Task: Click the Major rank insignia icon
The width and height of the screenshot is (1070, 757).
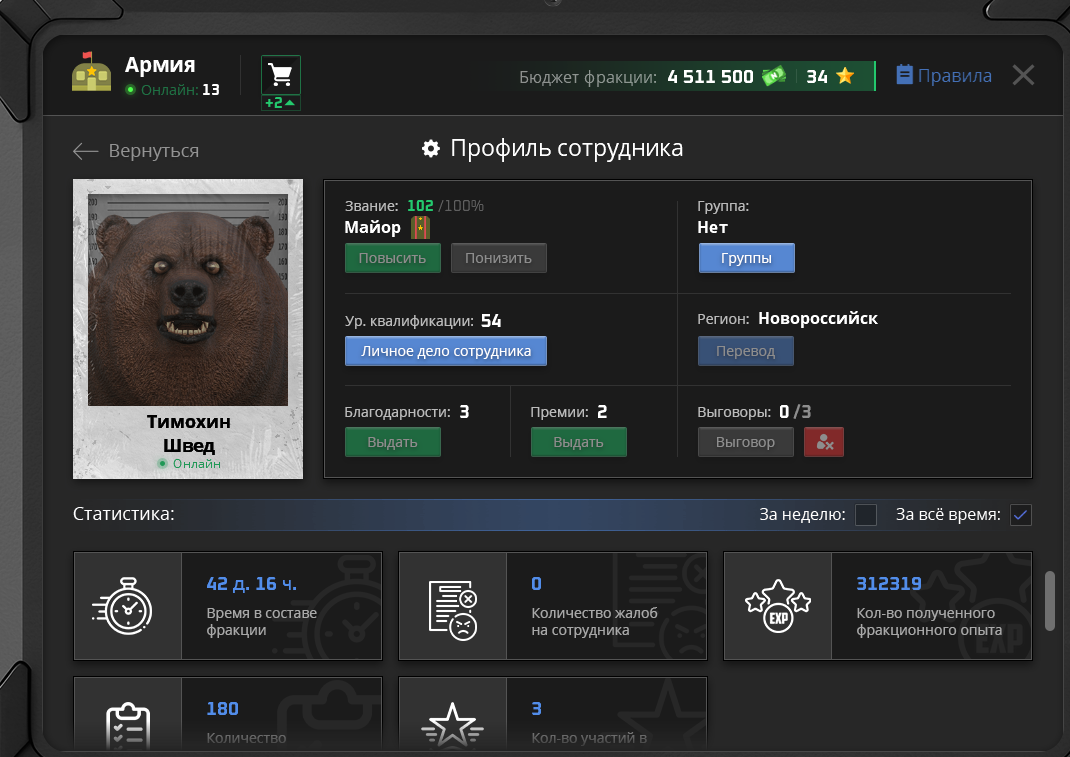Action: coord(420,228)
